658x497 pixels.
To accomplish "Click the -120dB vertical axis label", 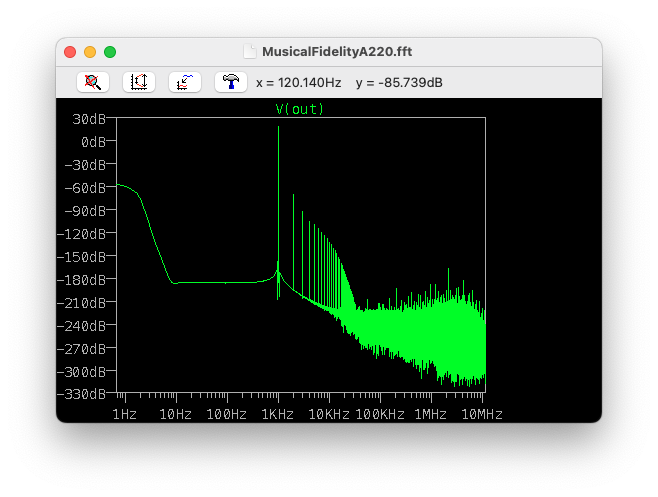I will point(81,234).
